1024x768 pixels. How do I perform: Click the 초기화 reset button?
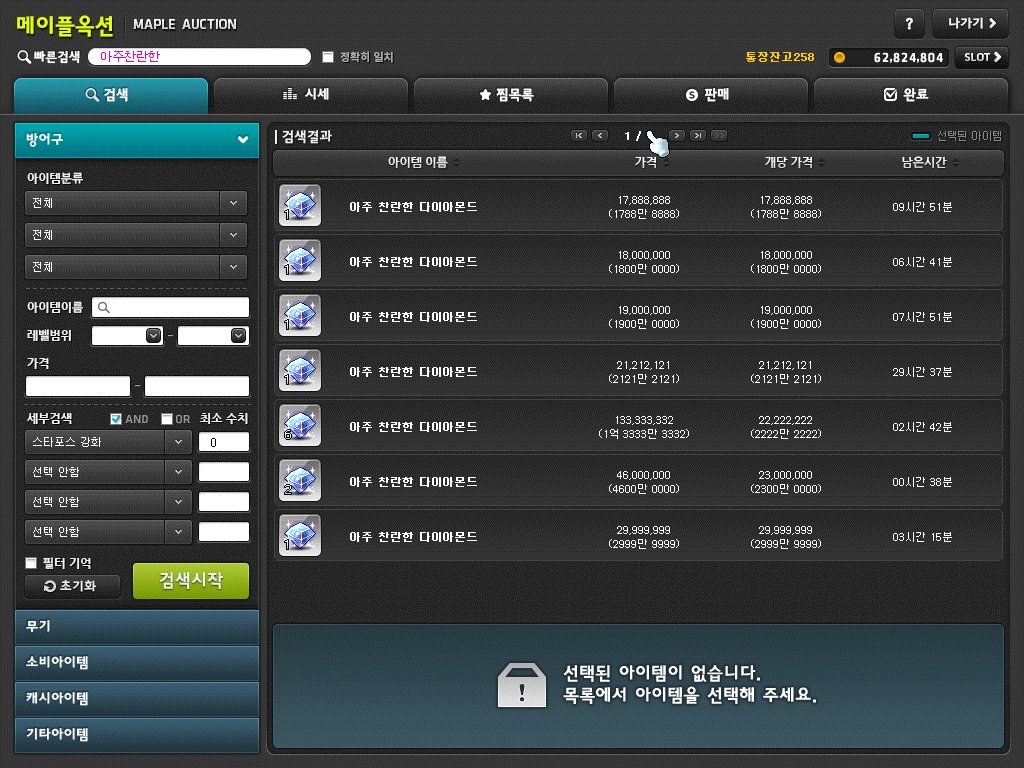[72, 586]
